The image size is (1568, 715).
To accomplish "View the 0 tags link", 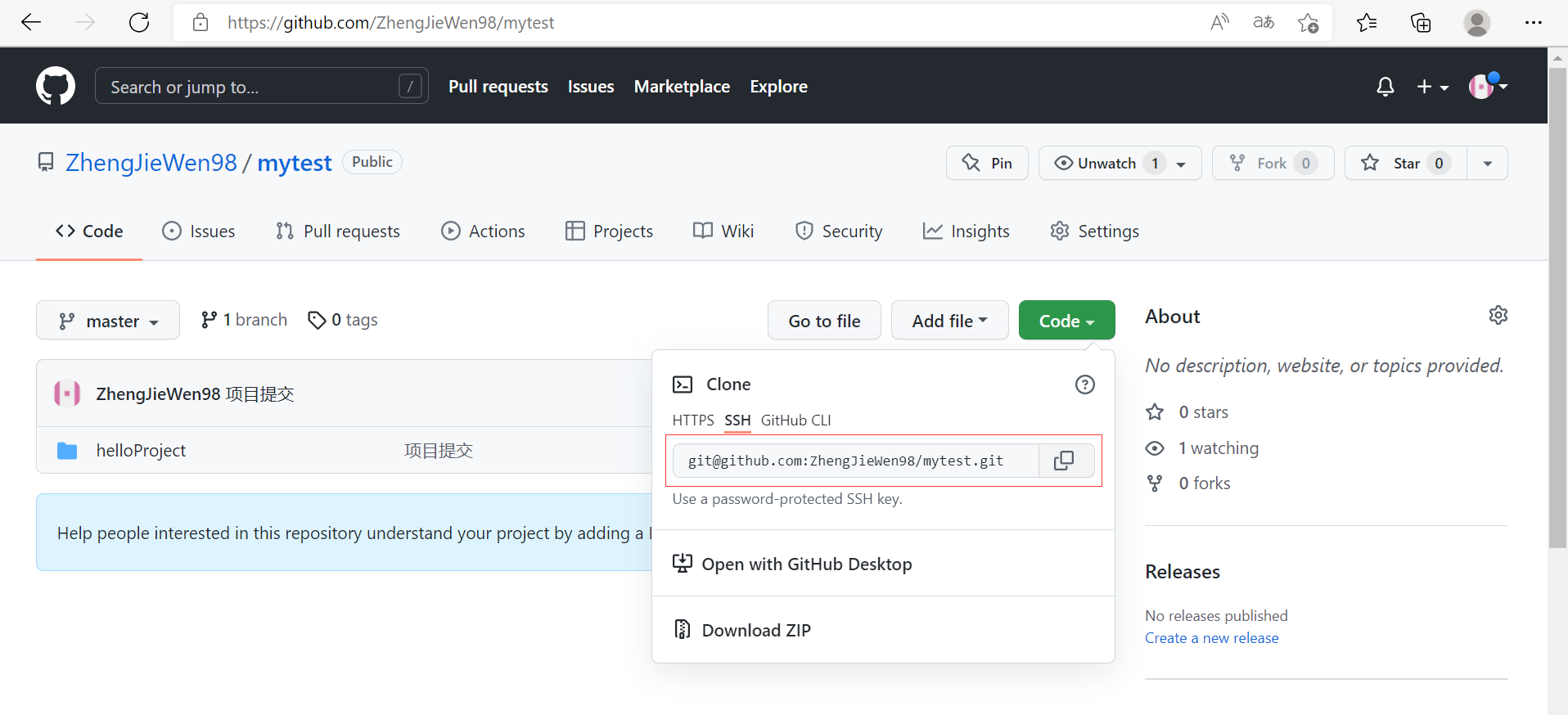I will click(x=342, y=320).
